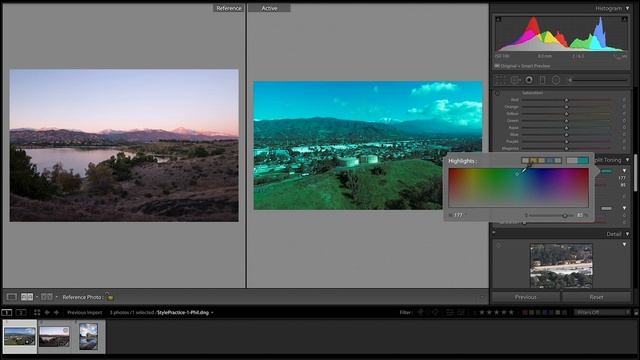This screenshot has width=640, height=360.
Task: Filter by flagged status icon
Action: tap(420, 312)
